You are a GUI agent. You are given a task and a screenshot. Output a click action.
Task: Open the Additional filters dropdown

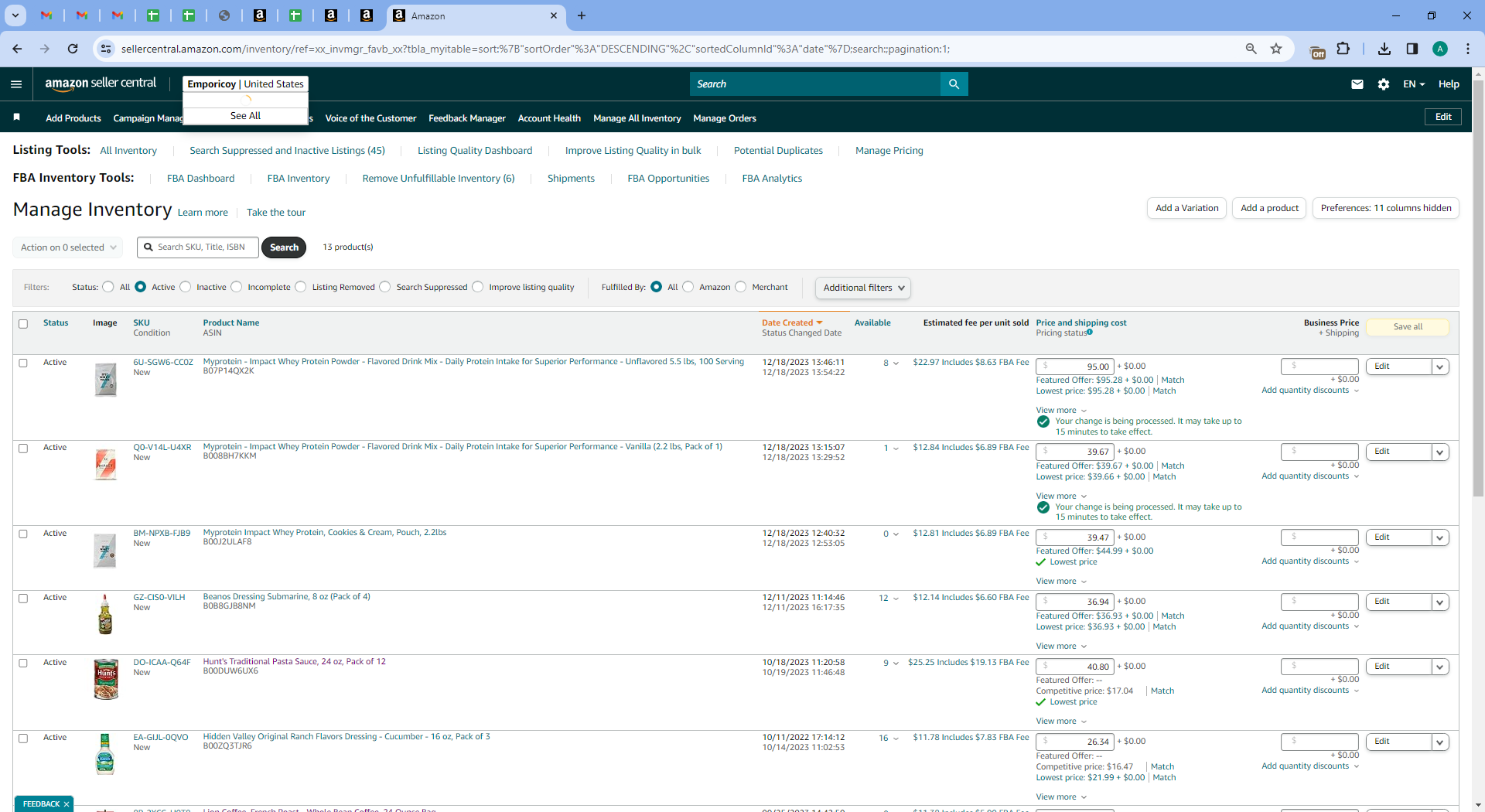[863, 288]
